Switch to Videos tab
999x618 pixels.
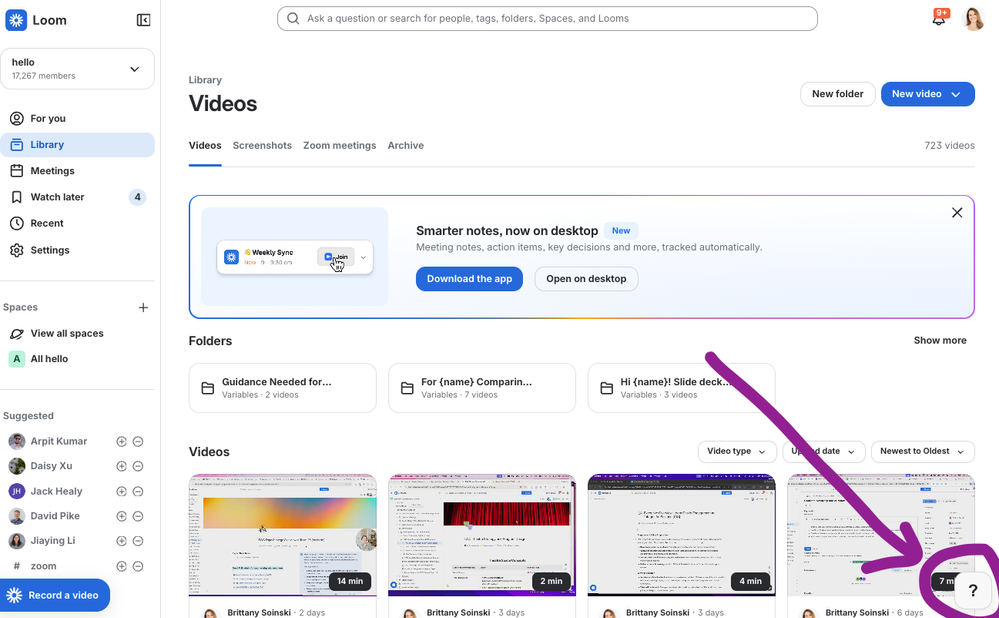point(205,145)
